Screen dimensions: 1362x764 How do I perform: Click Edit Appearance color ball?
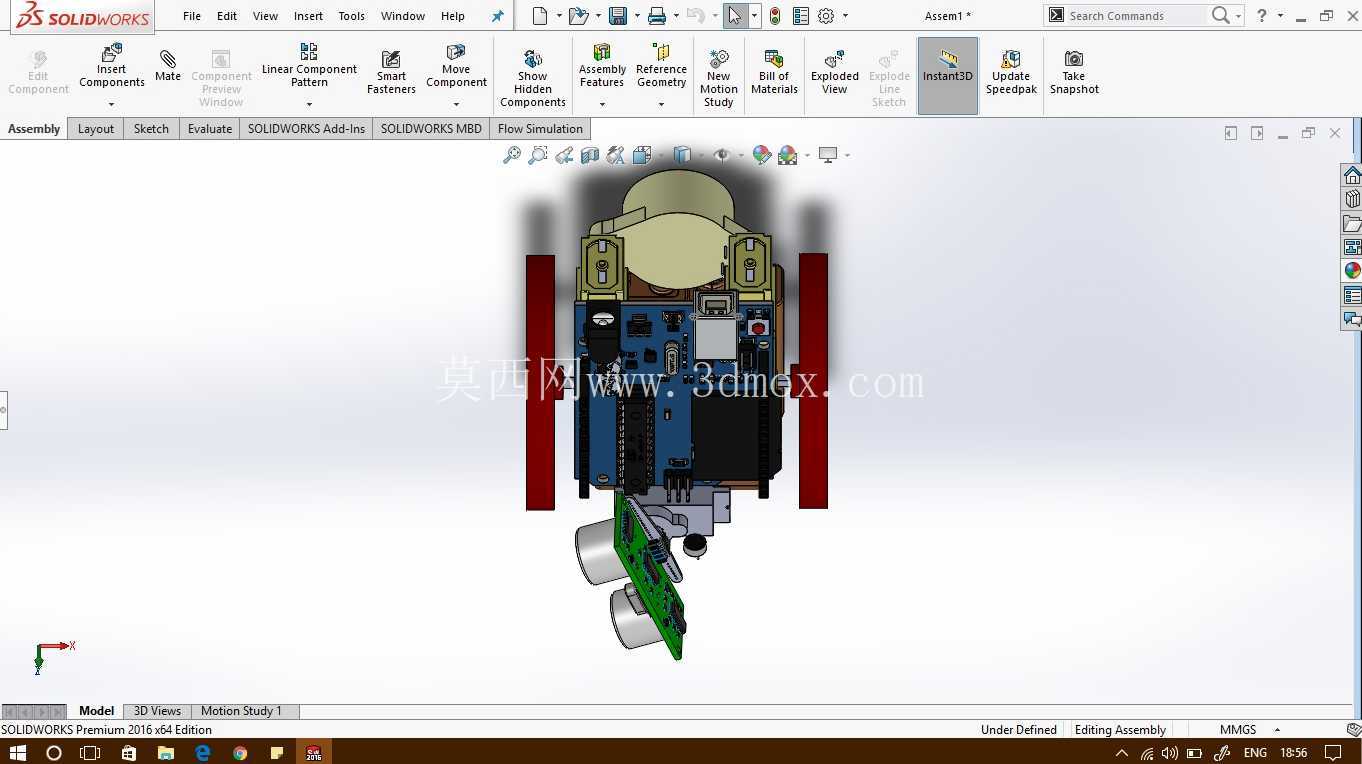[762, 155]
